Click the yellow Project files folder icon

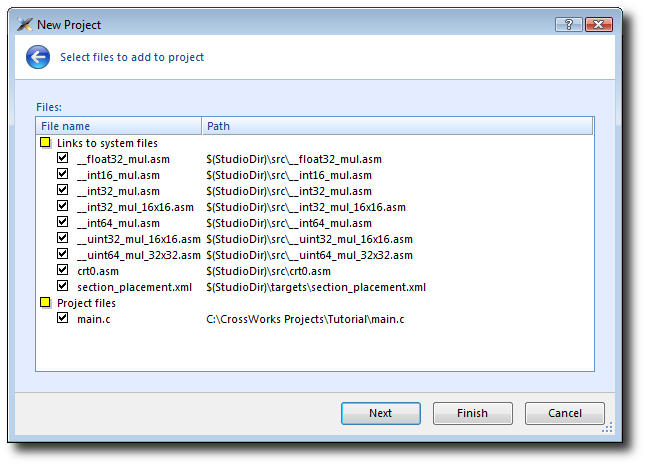(45, 302)
